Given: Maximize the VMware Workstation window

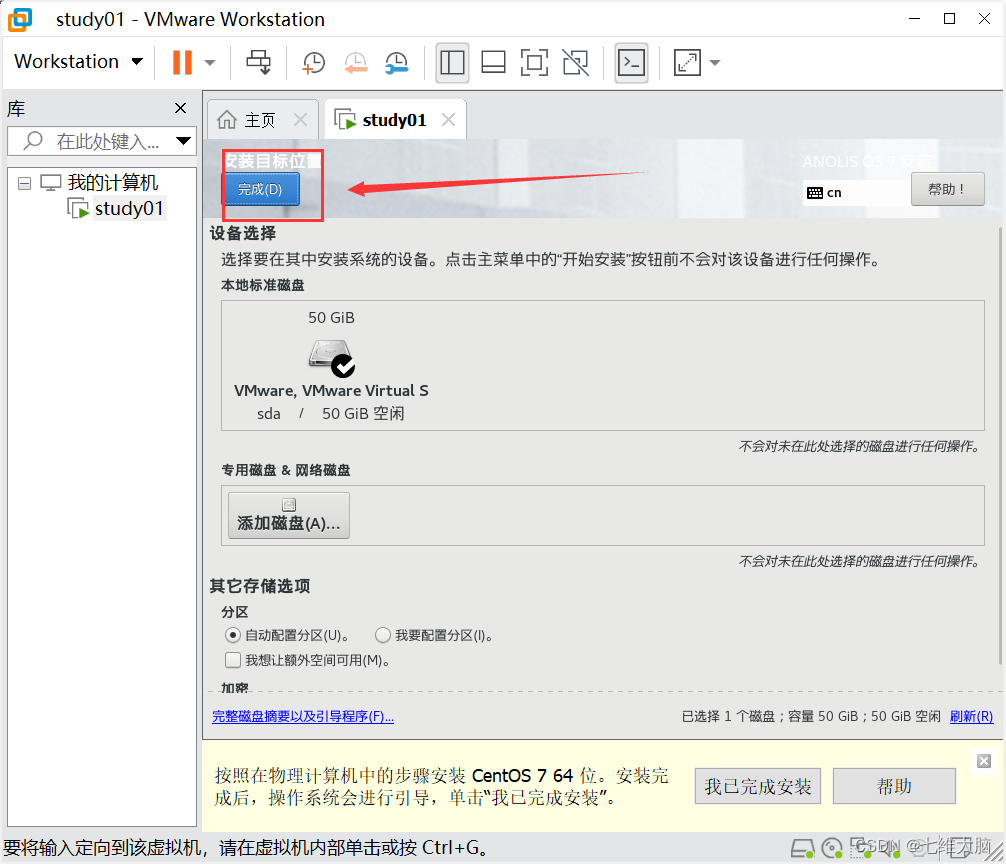Looking at the screenshot, I should click(950, 19).
